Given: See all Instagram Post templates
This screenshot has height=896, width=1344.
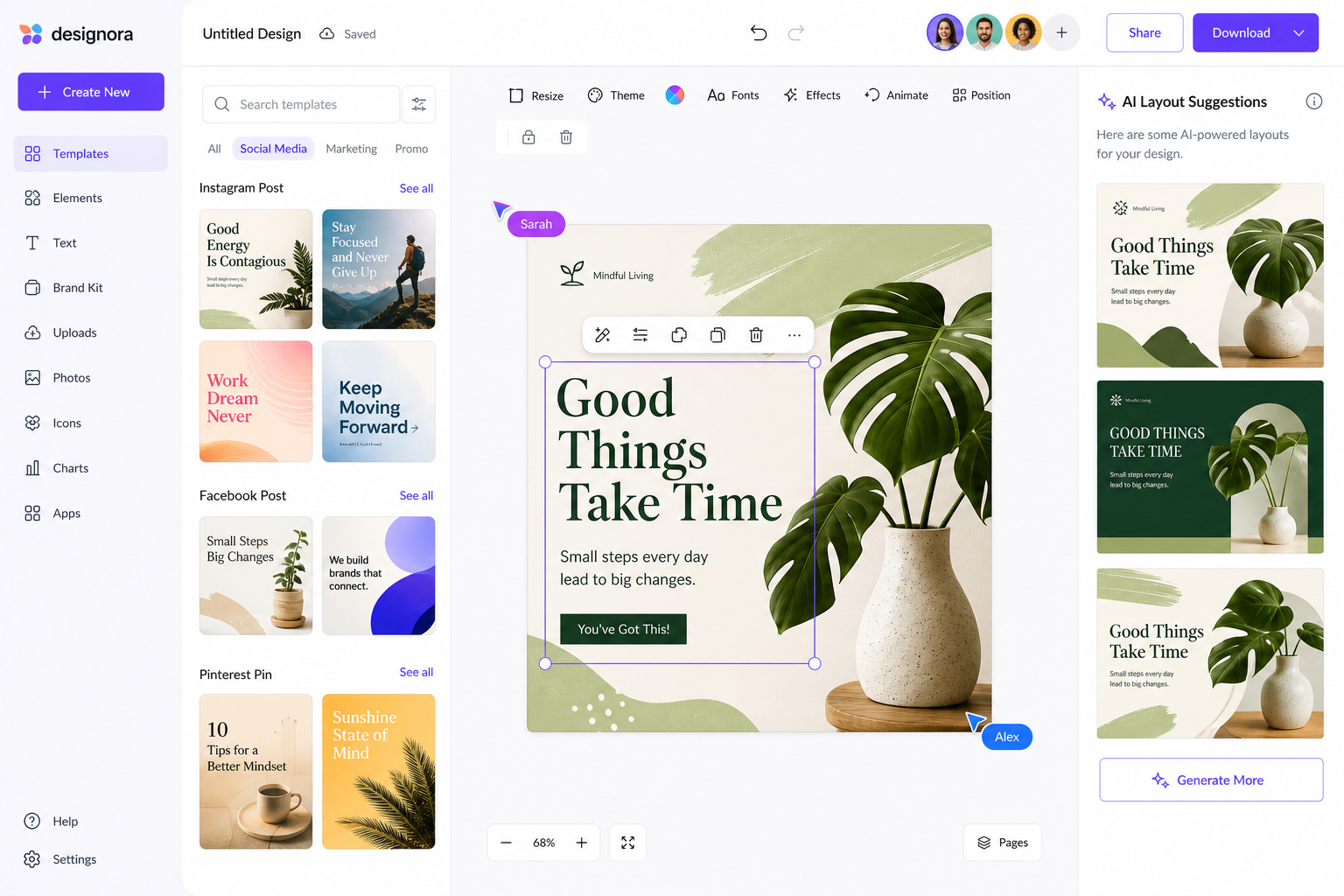Looking at the screenshot, I should 416,188.
